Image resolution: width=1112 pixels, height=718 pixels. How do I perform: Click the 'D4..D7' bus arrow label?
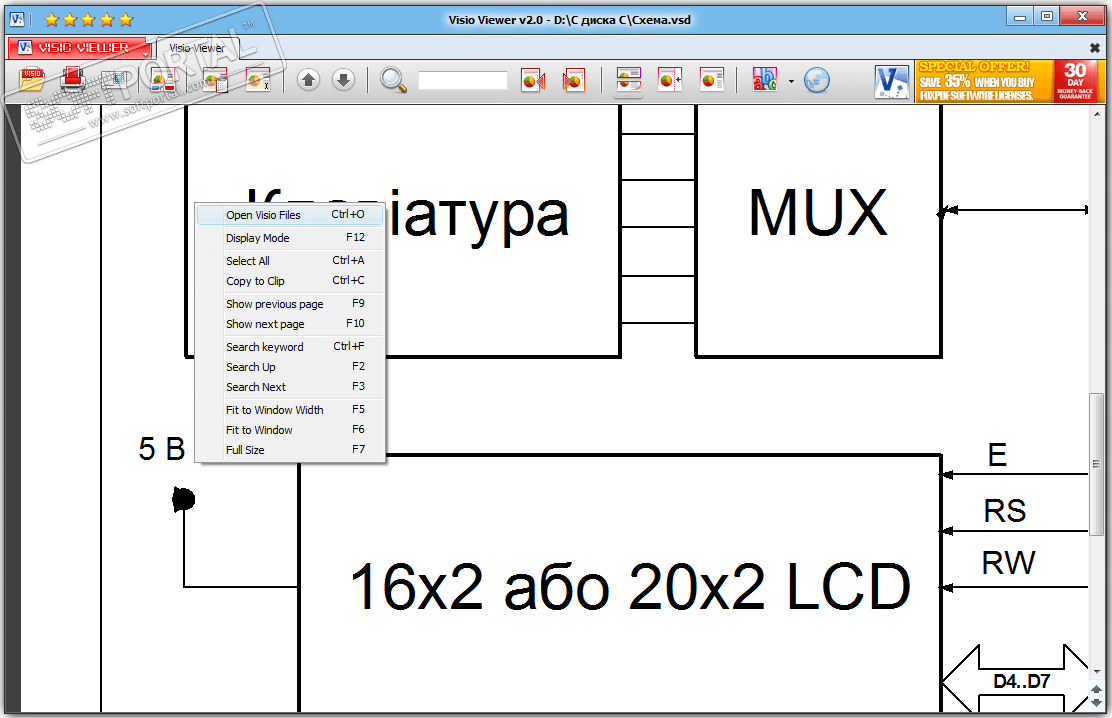(x=1021, y=682)
